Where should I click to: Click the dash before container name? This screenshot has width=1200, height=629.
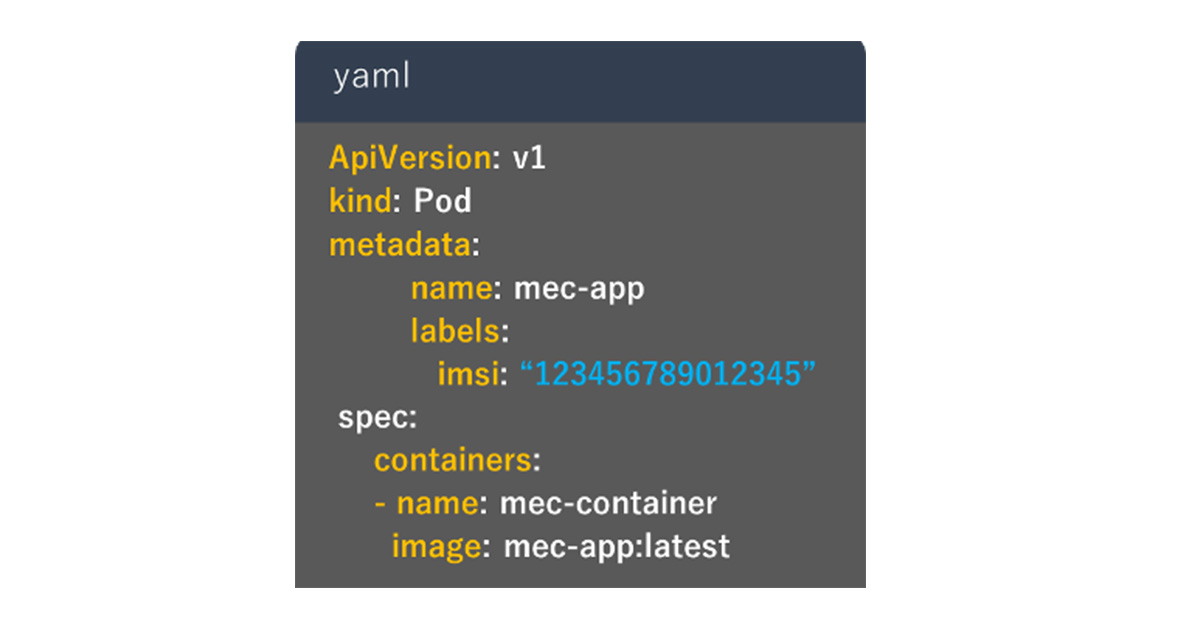pos(381,503)
